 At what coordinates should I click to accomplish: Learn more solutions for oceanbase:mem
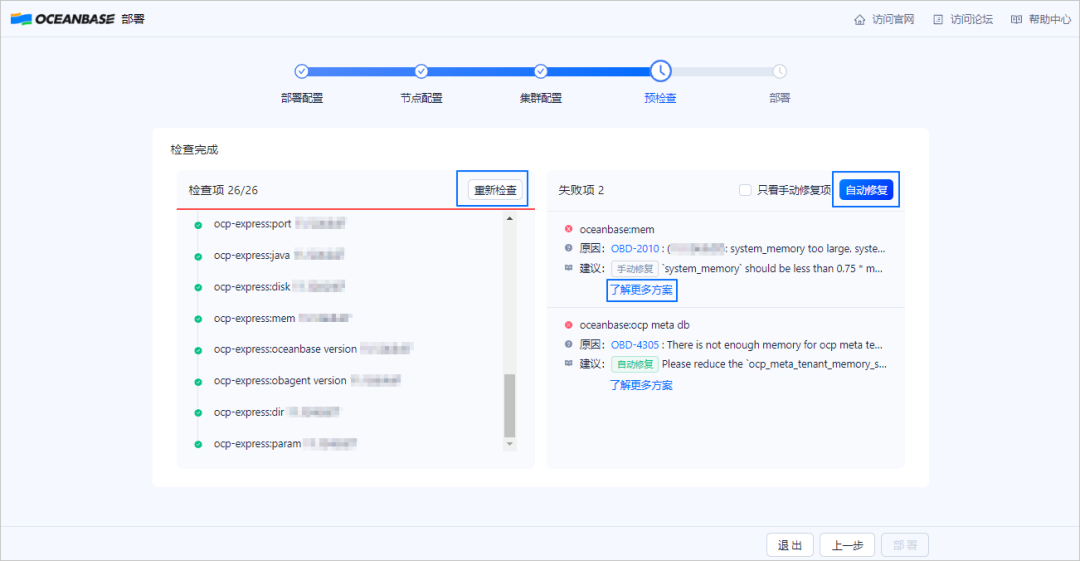(641, 290)
